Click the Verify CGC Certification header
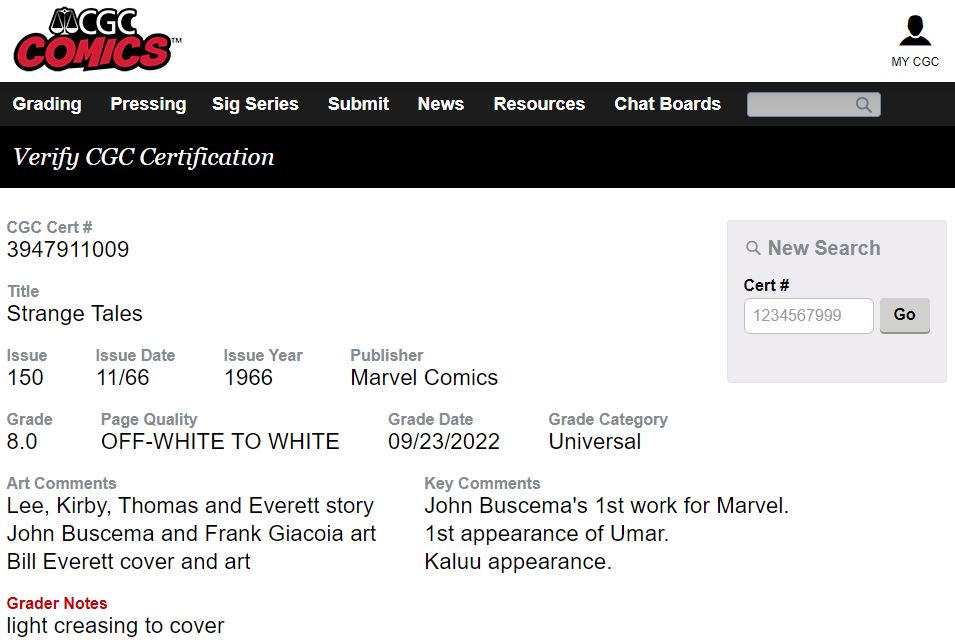The image size is (955, 643). tap(144, 157)
